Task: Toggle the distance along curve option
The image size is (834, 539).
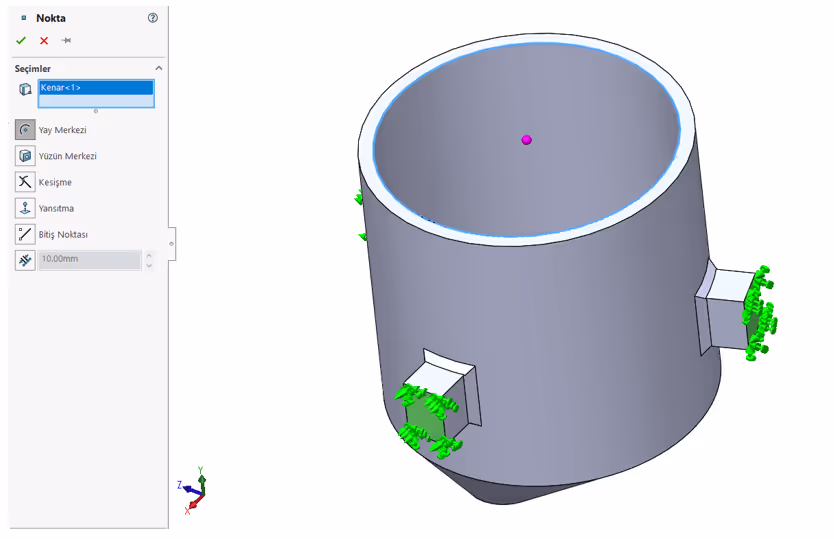Action: tap(25, 260)
